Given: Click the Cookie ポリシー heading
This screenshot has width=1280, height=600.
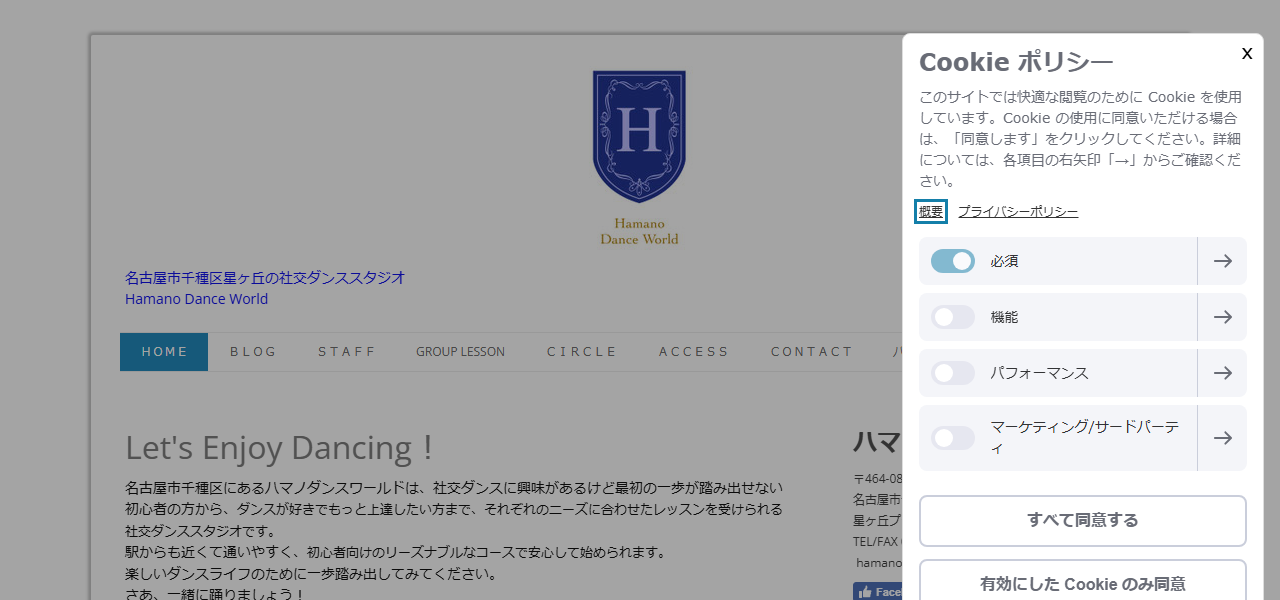Looking at the screenshot, I should point(1016,62).
